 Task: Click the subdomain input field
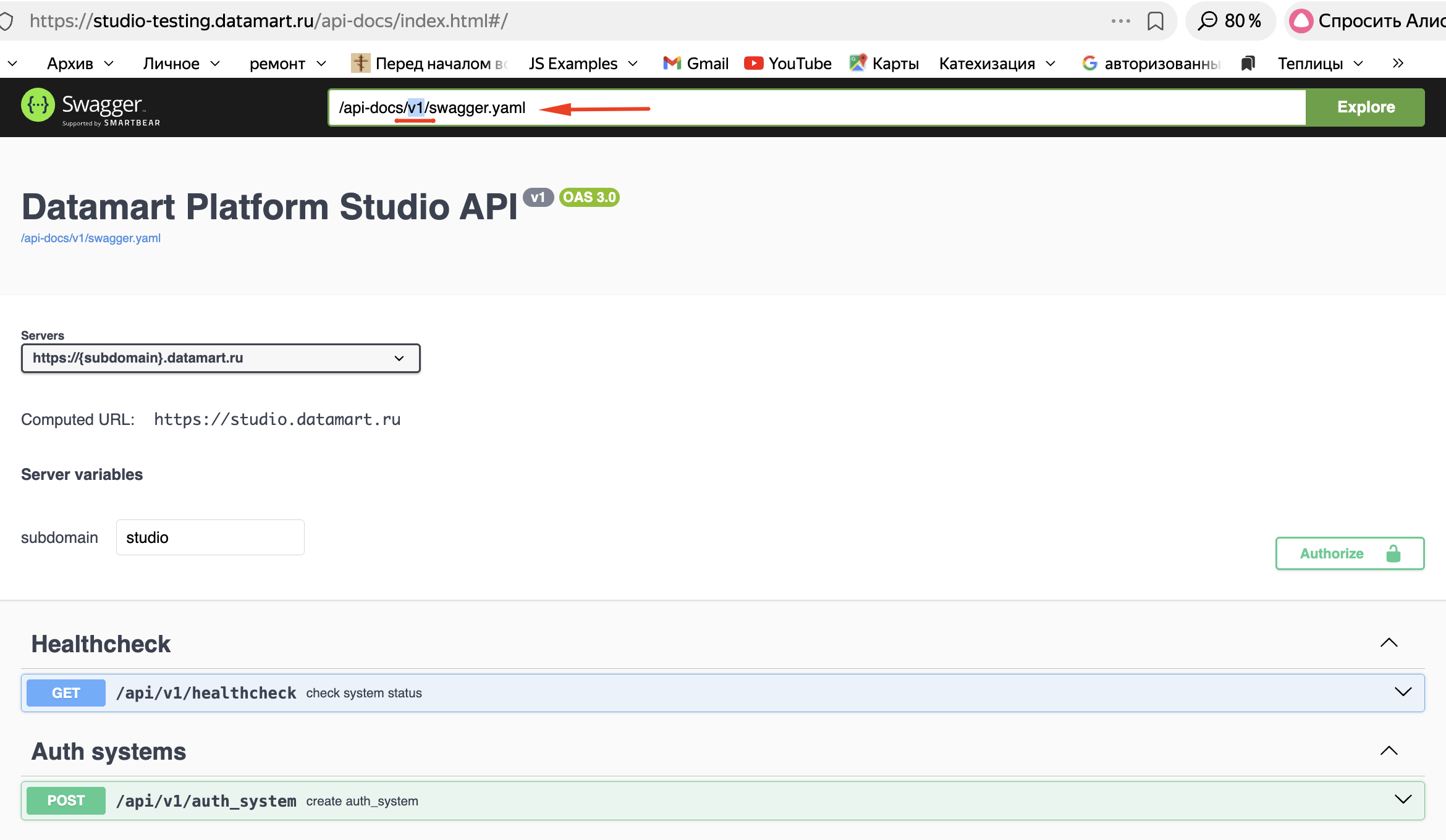(210, 537)
